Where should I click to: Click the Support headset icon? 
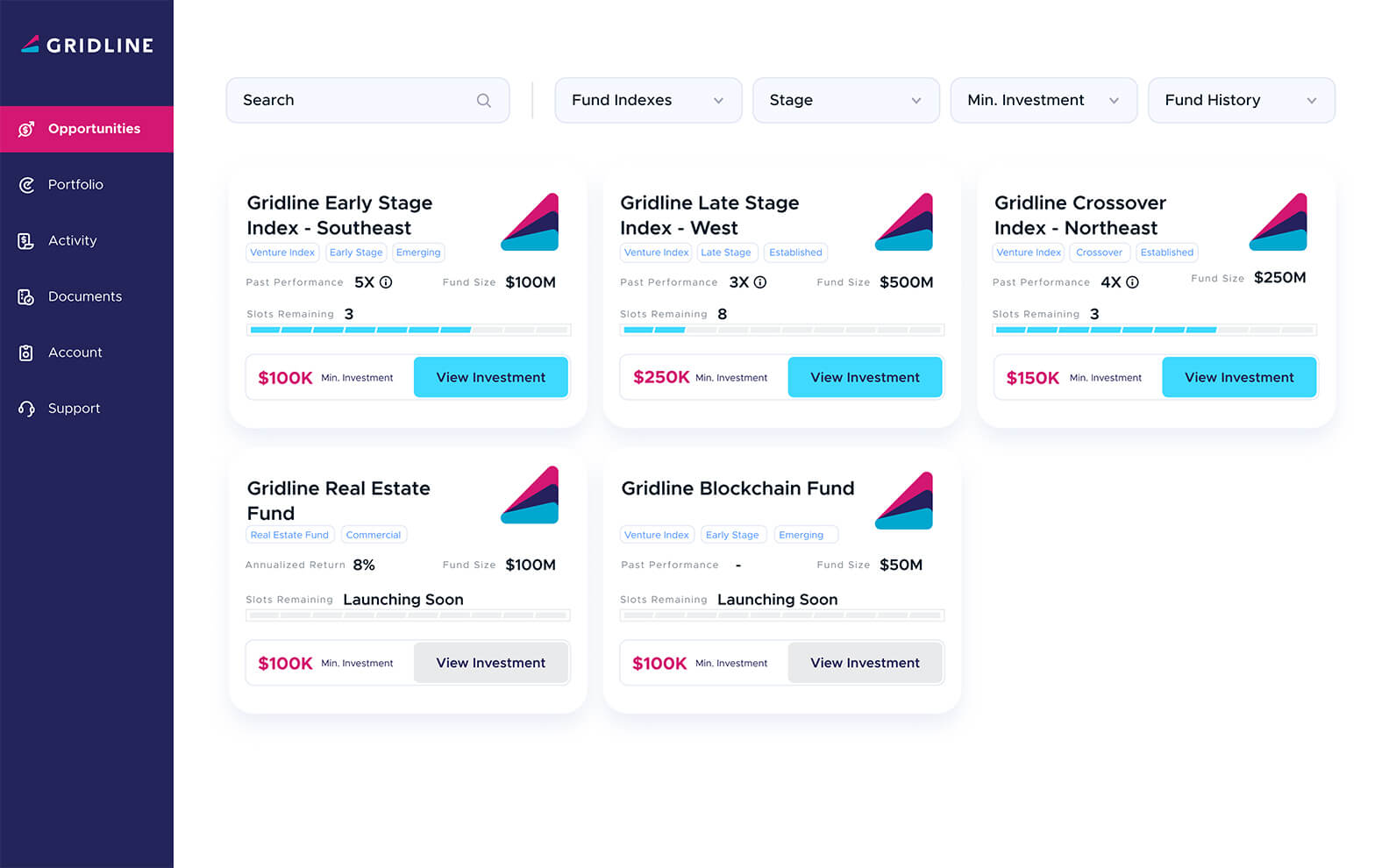pyautogui.click(x=26, y=409)
